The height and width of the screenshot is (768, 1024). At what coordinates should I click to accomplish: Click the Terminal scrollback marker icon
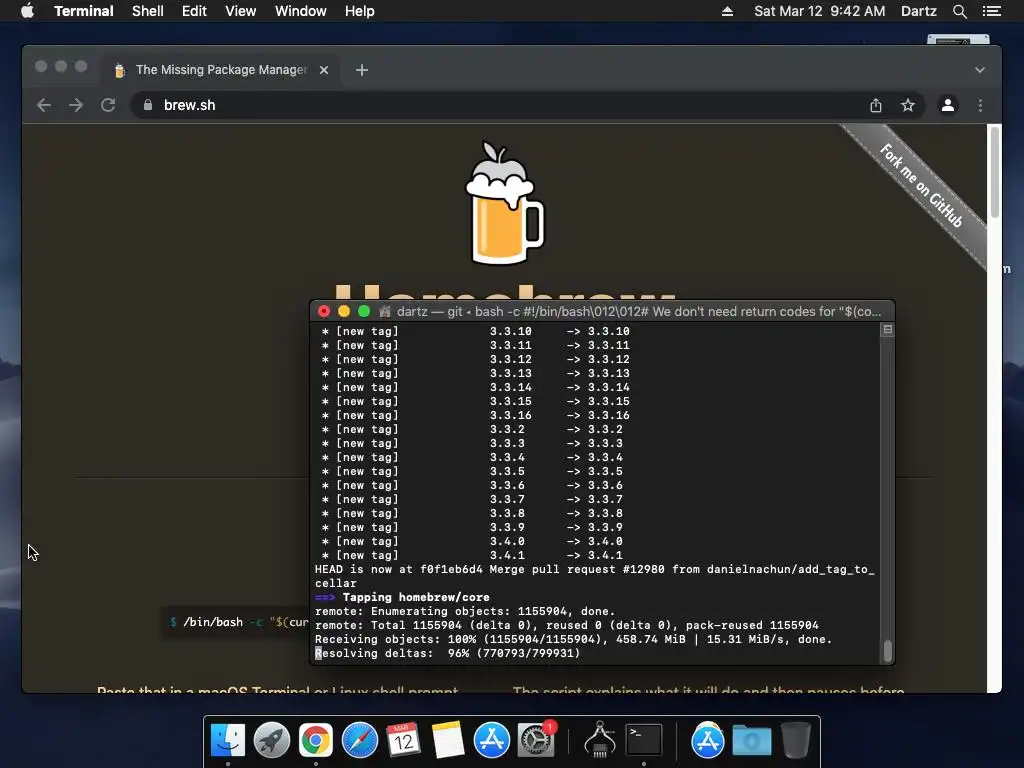click(x=888, y=330)
